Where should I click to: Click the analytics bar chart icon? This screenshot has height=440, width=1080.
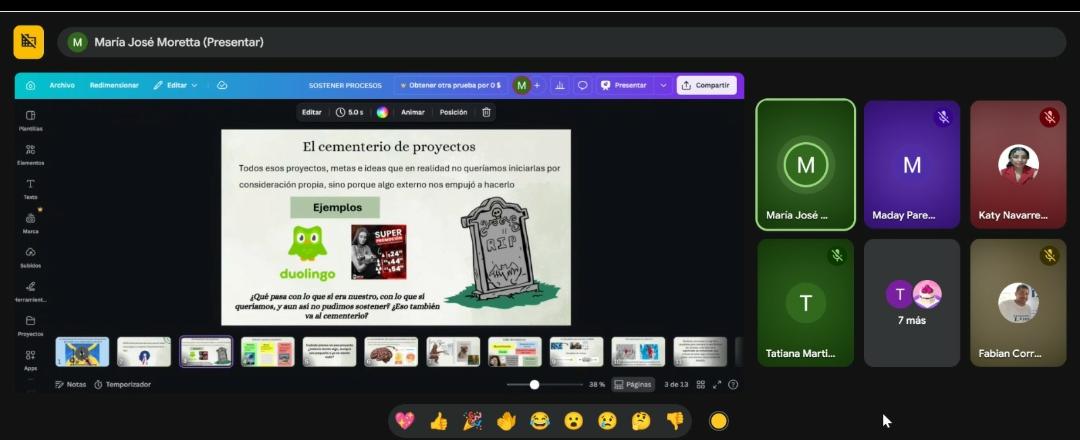(559, 85)
